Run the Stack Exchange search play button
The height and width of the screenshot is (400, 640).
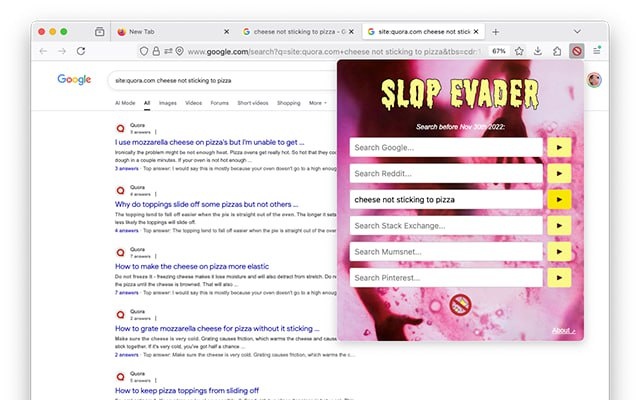(559, 226)
